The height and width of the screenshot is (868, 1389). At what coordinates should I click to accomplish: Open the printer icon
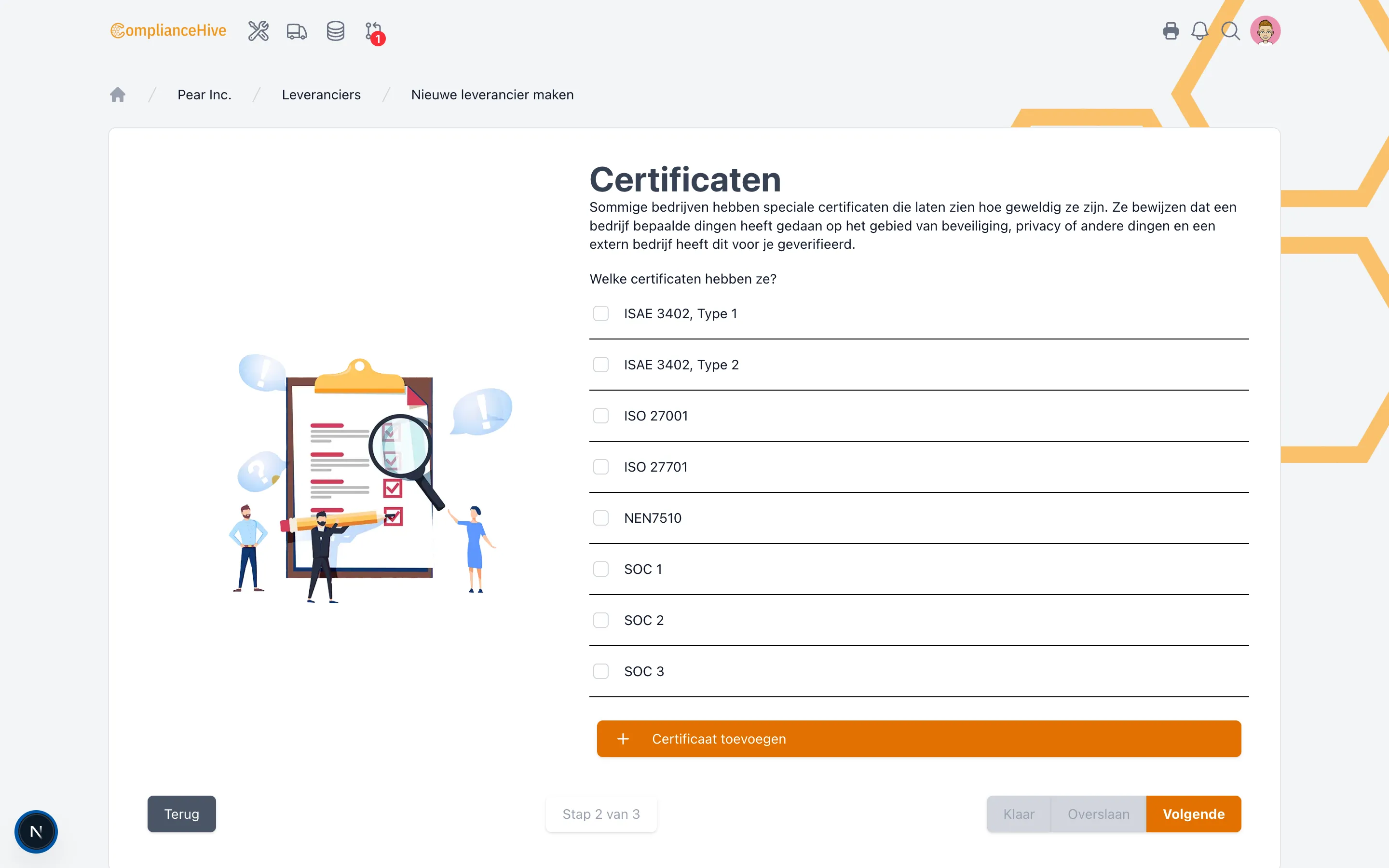click(1171, 31)
